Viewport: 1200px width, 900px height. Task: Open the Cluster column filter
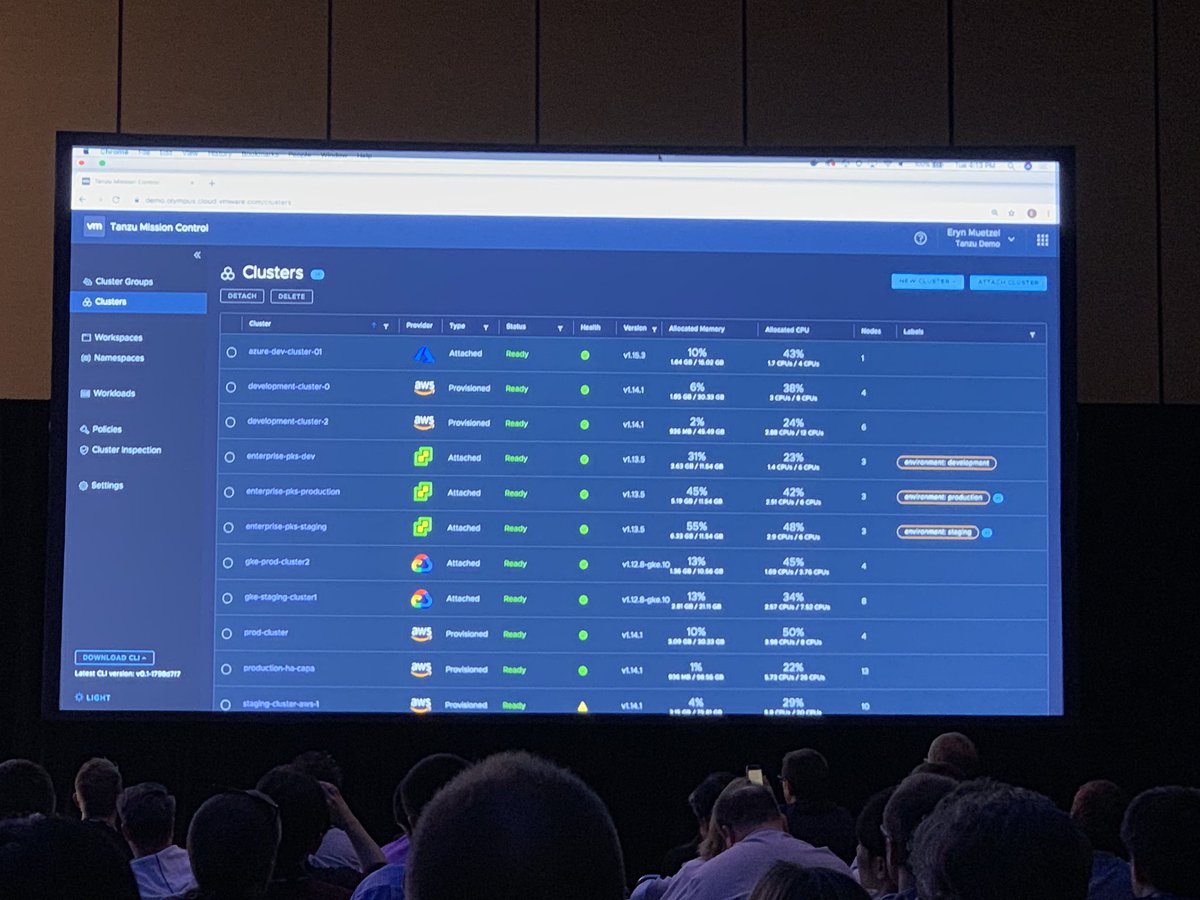pyautogui.click(x=386, y=326)
